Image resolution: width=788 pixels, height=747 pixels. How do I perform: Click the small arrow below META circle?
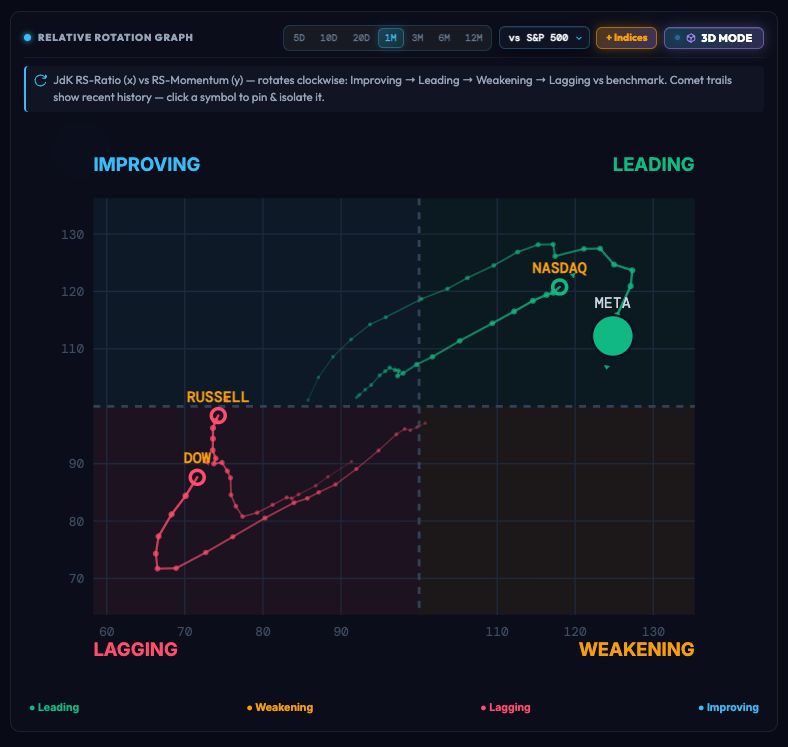pyautogui.click(x=607, y=367)
